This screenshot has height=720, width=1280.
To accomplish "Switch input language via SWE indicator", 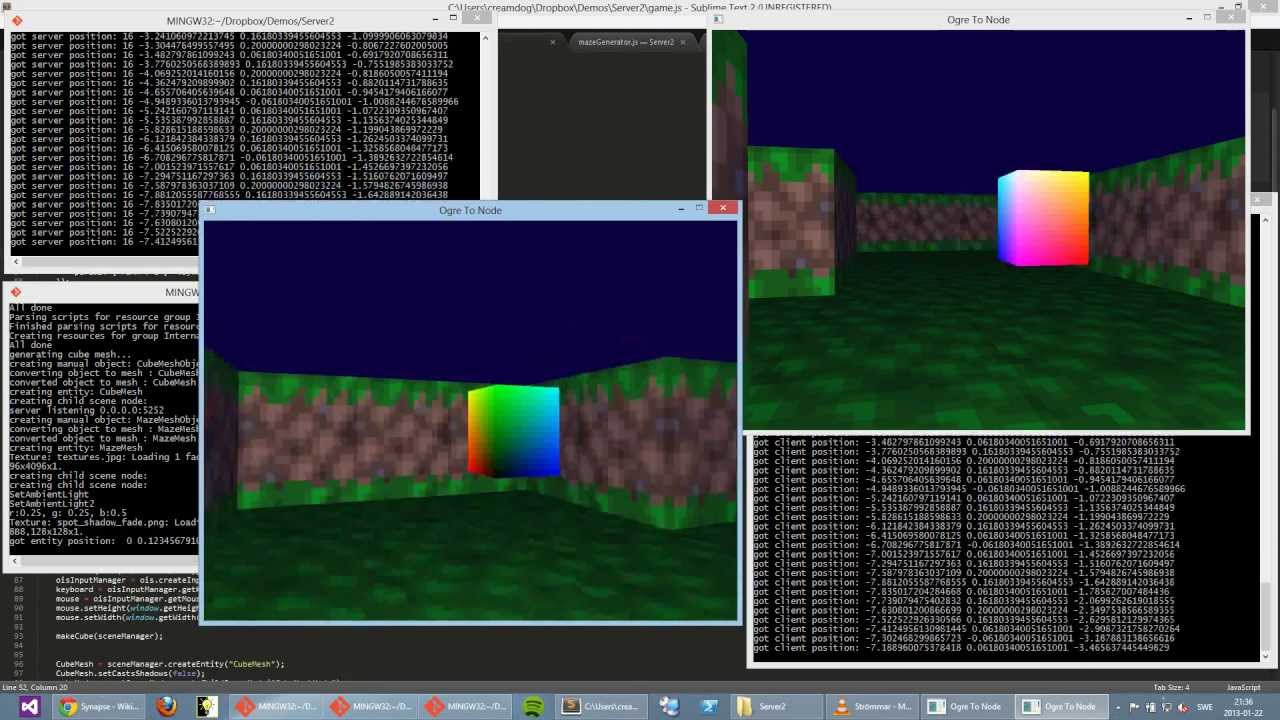I will click(1204, 707).
